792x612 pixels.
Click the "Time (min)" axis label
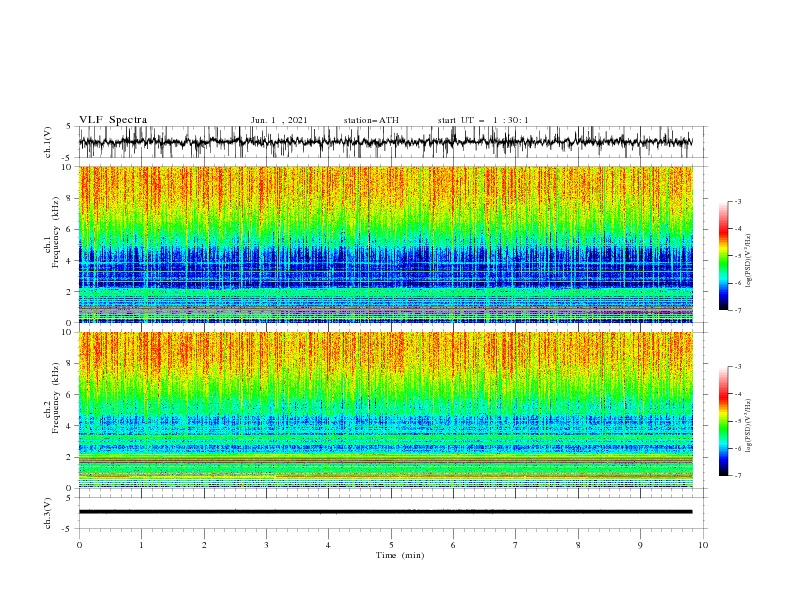pyautogui.click(x=400, y=555)
